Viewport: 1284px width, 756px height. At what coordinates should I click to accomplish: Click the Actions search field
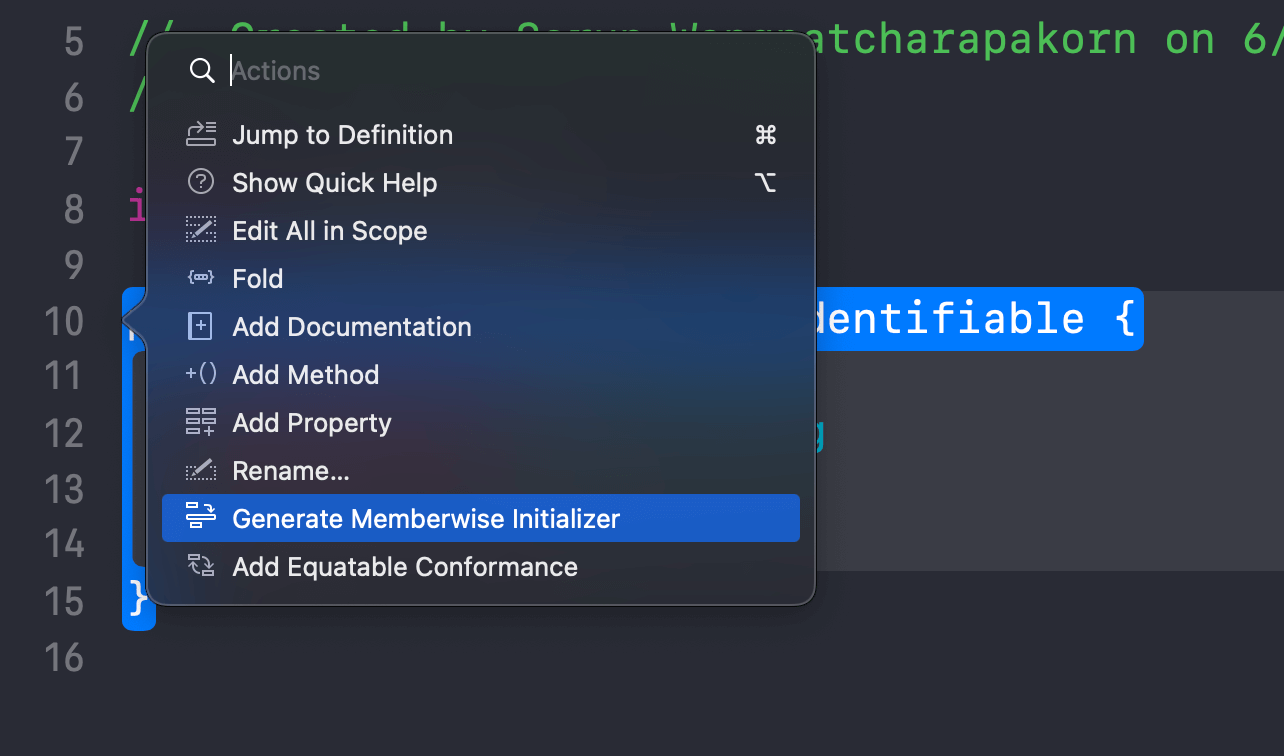coord(500,71)
